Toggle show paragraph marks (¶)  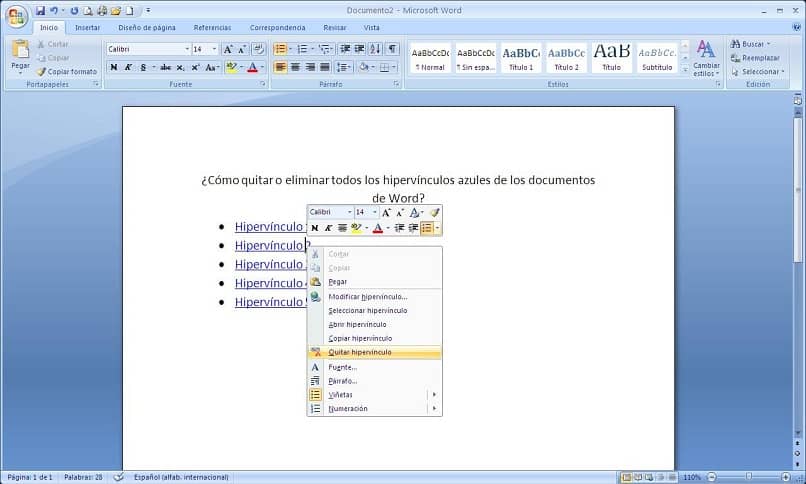pos(392,49)
